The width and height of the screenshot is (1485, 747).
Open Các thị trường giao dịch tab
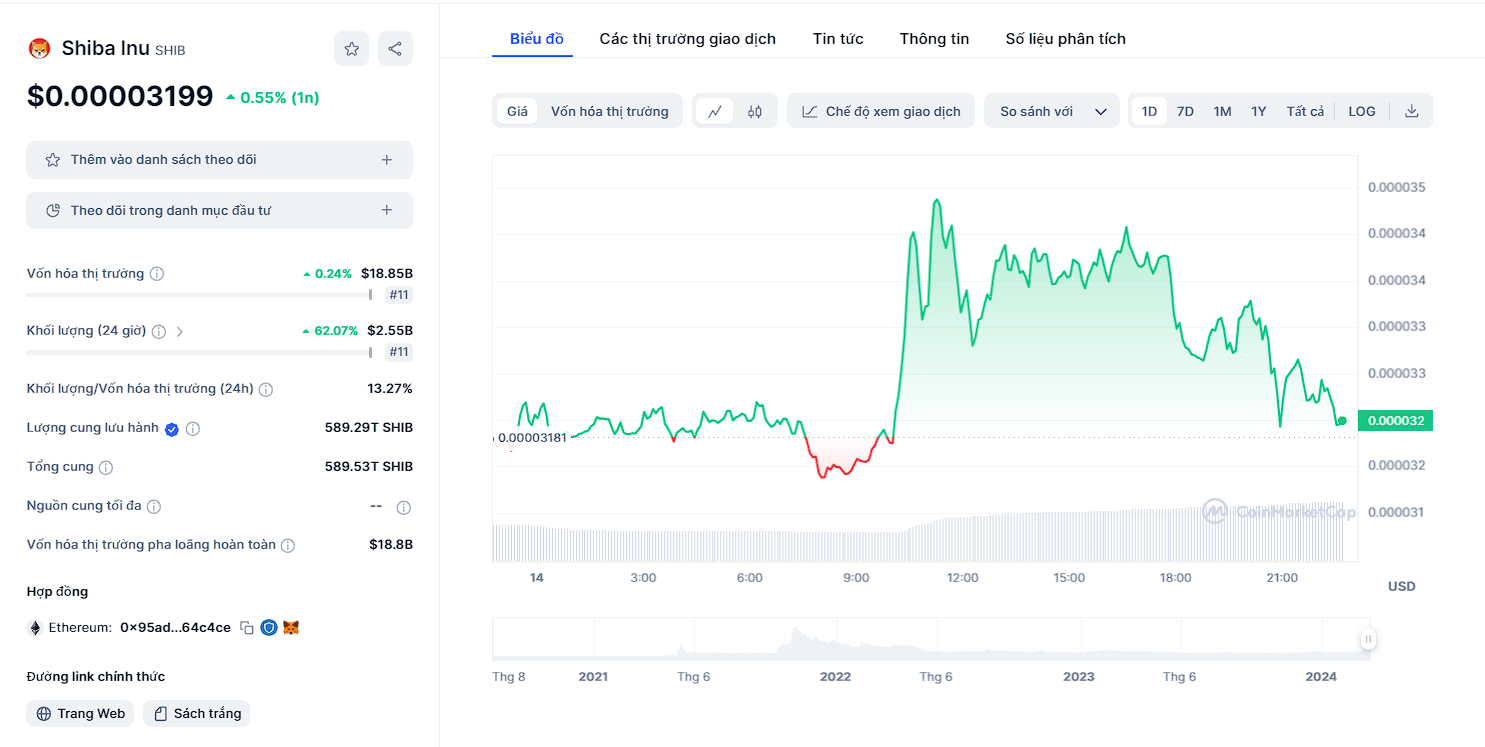[x=688, y=39]
